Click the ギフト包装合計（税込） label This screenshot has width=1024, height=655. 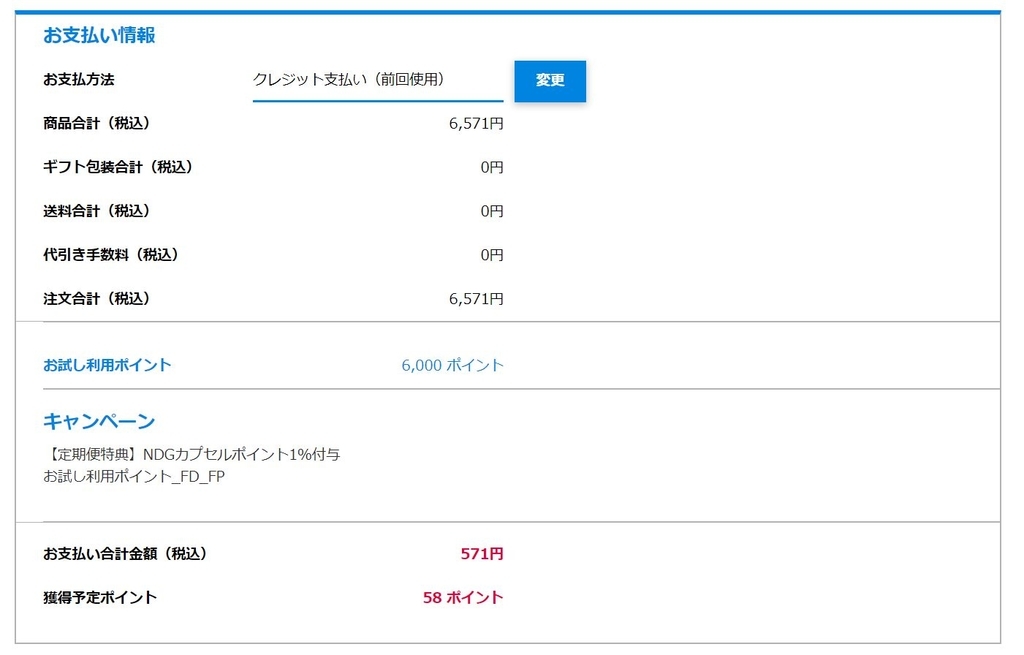120,167
